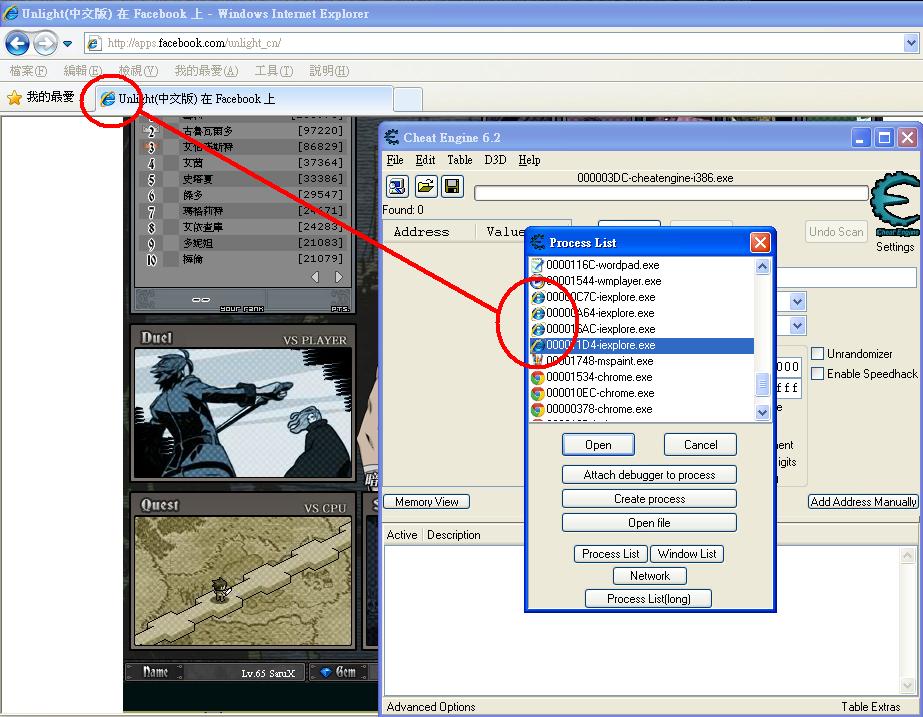Click Create process button
Image resolution: width=923 pixels, height=717 pixels.
point(649,499)
